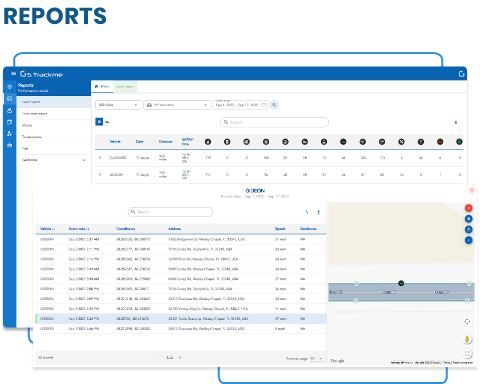Click the icon at top-right of blue header
Image resolution: width=480 pixels, height=384 pixels.
click(x=461, y=74)
